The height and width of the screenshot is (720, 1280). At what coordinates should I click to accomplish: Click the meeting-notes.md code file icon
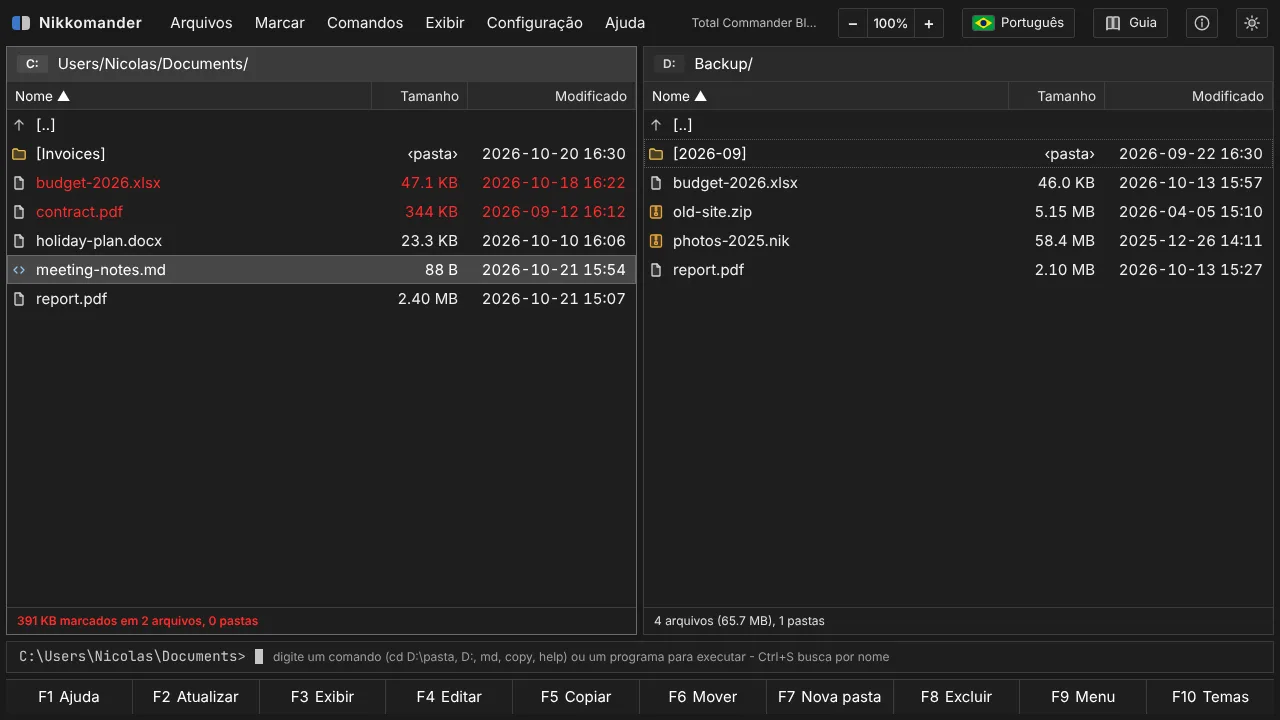(19, 270)
